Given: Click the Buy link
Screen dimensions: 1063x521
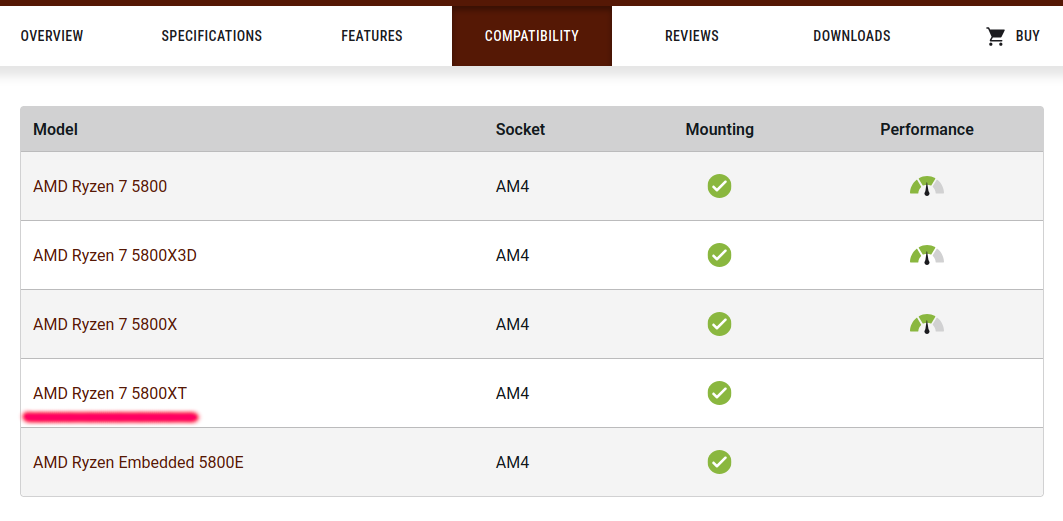Looking at the screenshot, I should tap(1027, 36).
